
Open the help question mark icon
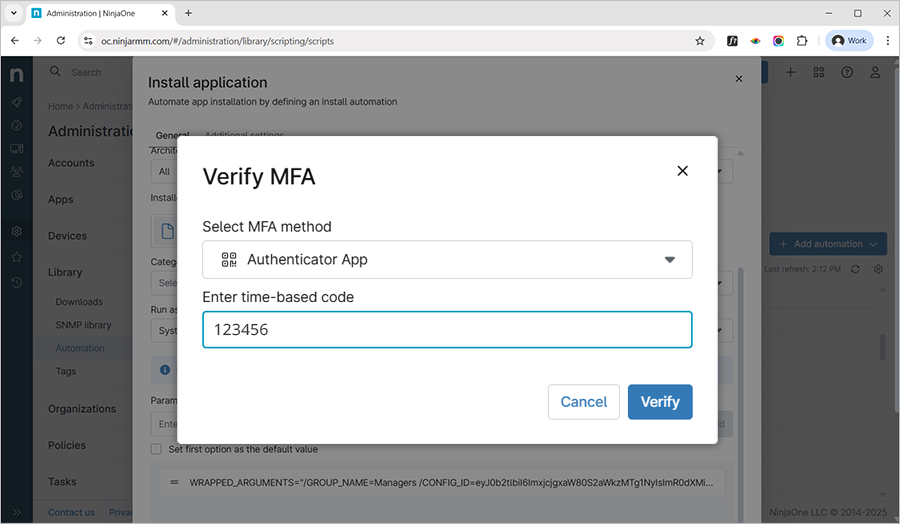(847, 73)
